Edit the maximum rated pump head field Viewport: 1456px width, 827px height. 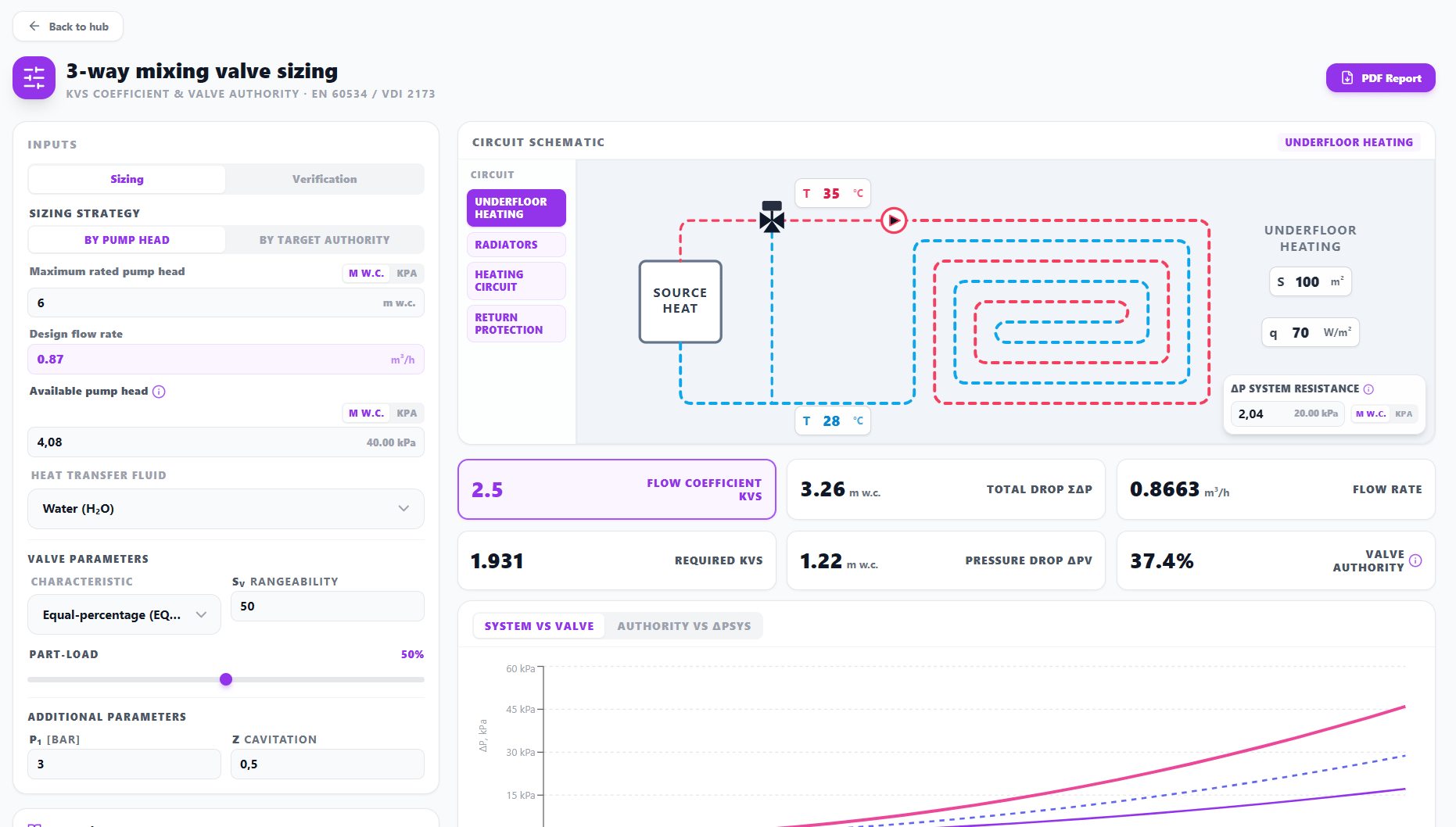tap(226, 303)
